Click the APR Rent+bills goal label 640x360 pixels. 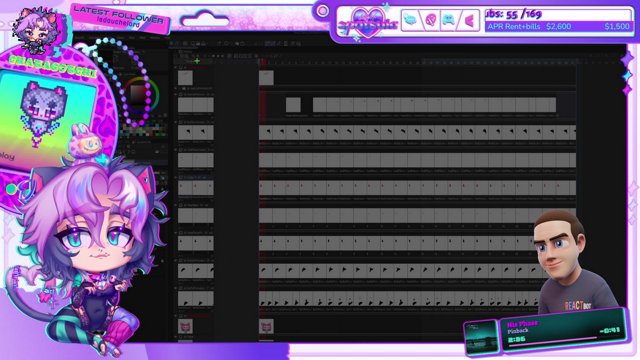pyautogui.click(x=514, y=27)
